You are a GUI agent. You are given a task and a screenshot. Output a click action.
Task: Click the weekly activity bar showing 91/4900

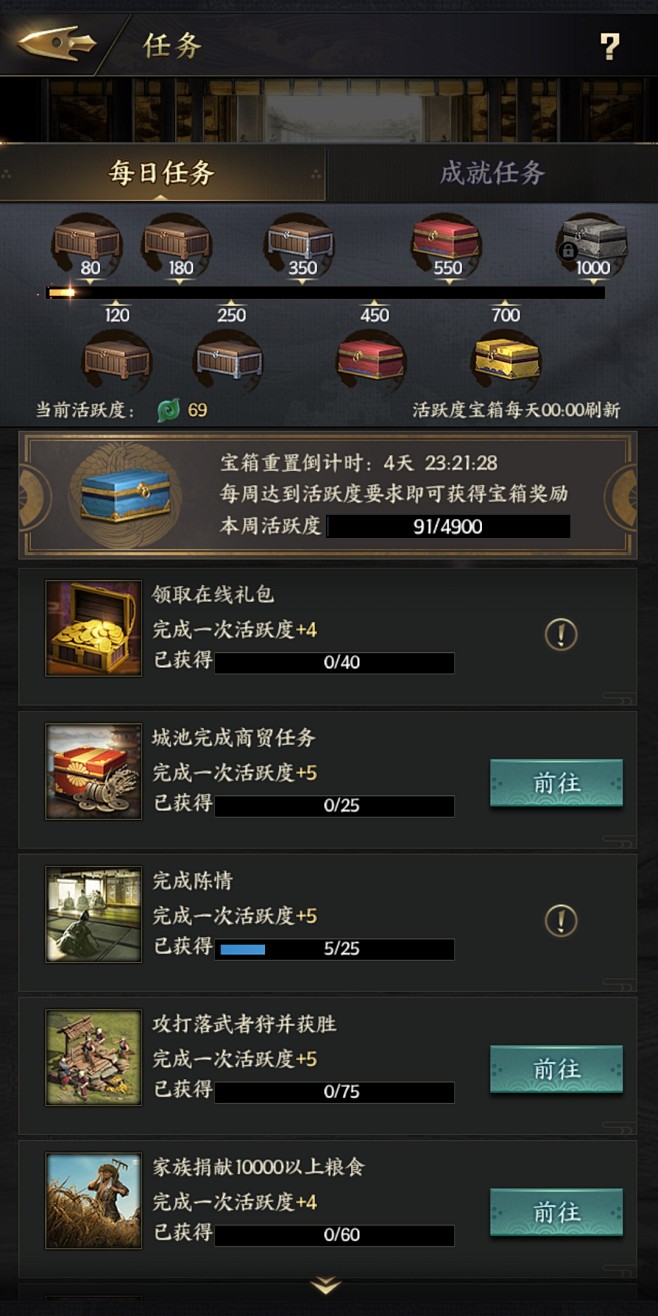point(448,527)
